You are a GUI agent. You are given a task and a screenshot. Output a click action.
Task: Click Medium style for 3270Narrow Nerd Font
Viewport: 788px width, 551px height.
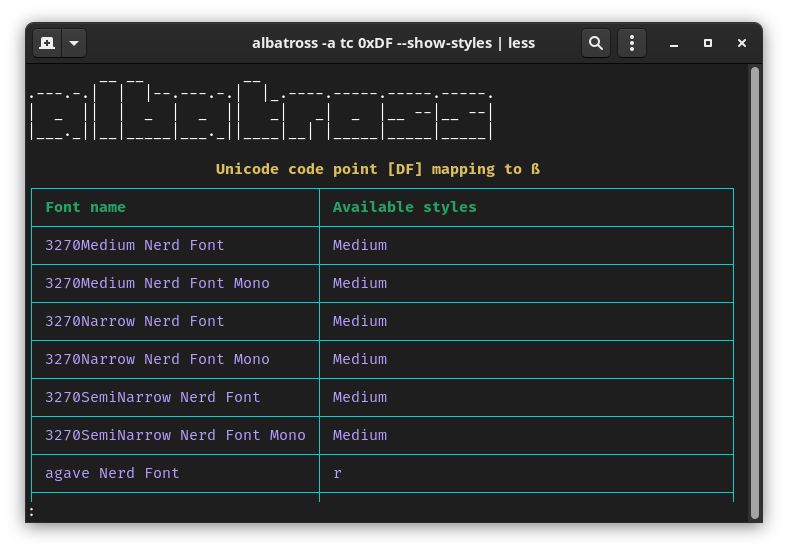point(360,321)
